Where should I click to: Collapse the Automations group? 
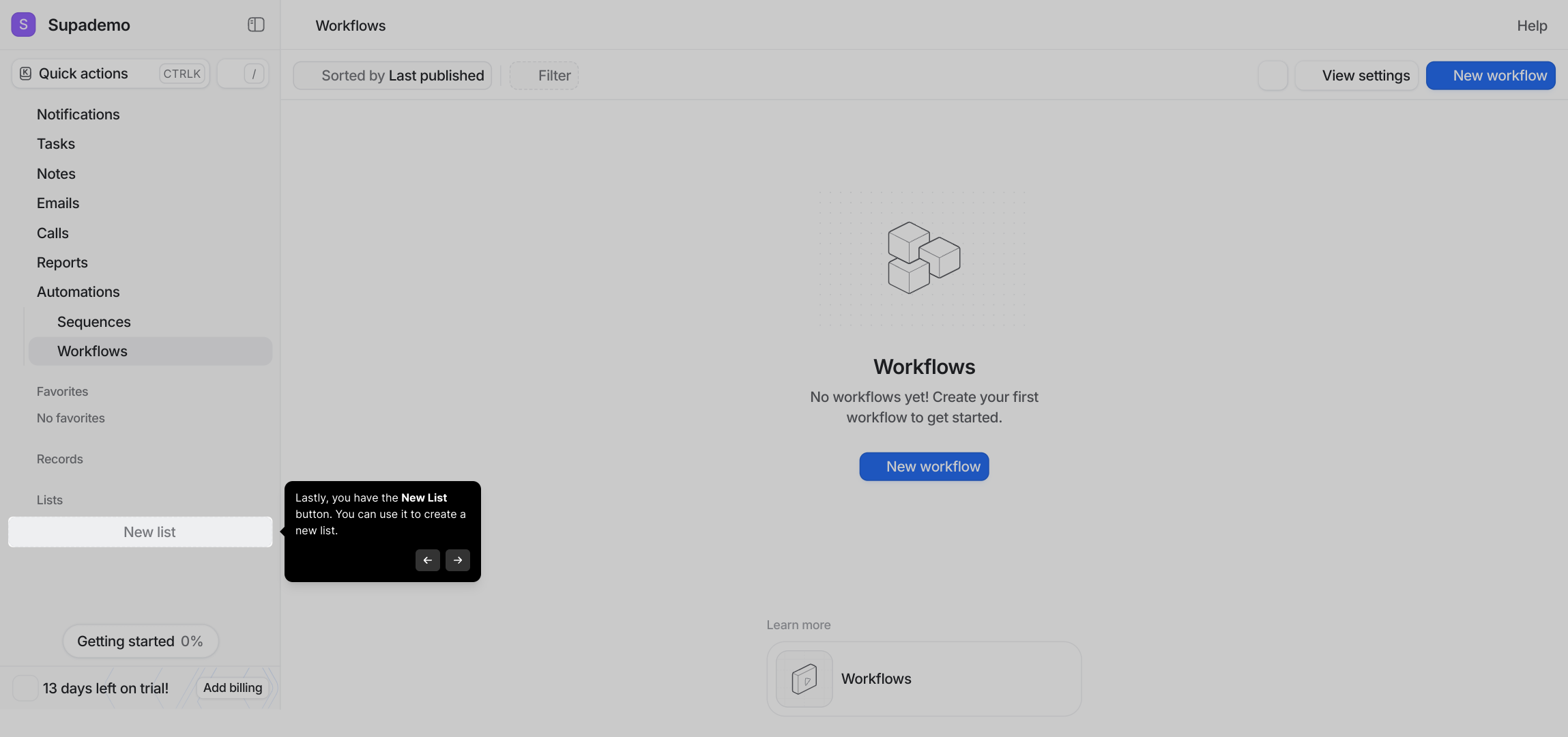[x=78, y=292]
